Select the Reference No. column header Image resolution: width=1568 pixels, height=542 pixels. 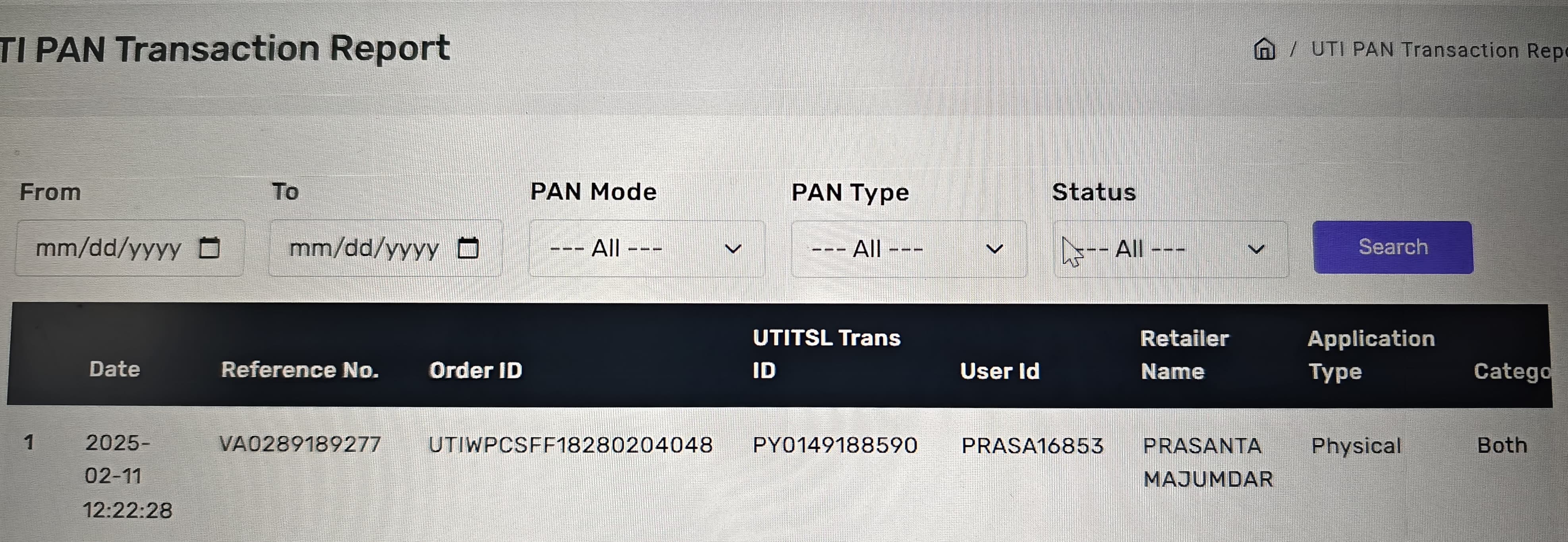click(x=299, y=370)
